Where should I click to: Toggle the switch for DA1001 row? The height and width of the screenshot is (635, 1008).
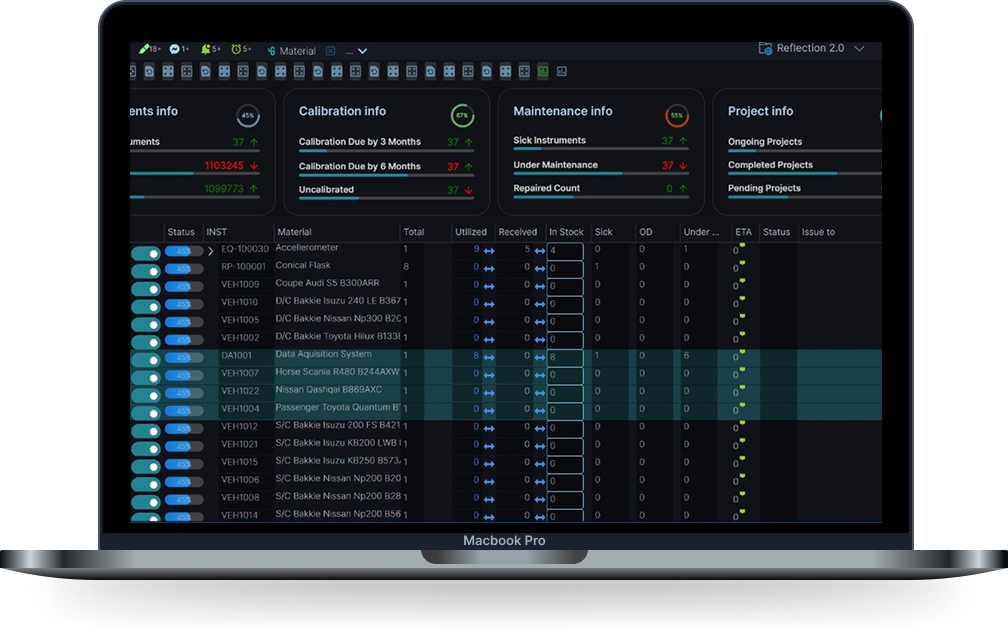click(x=146, y=359)
